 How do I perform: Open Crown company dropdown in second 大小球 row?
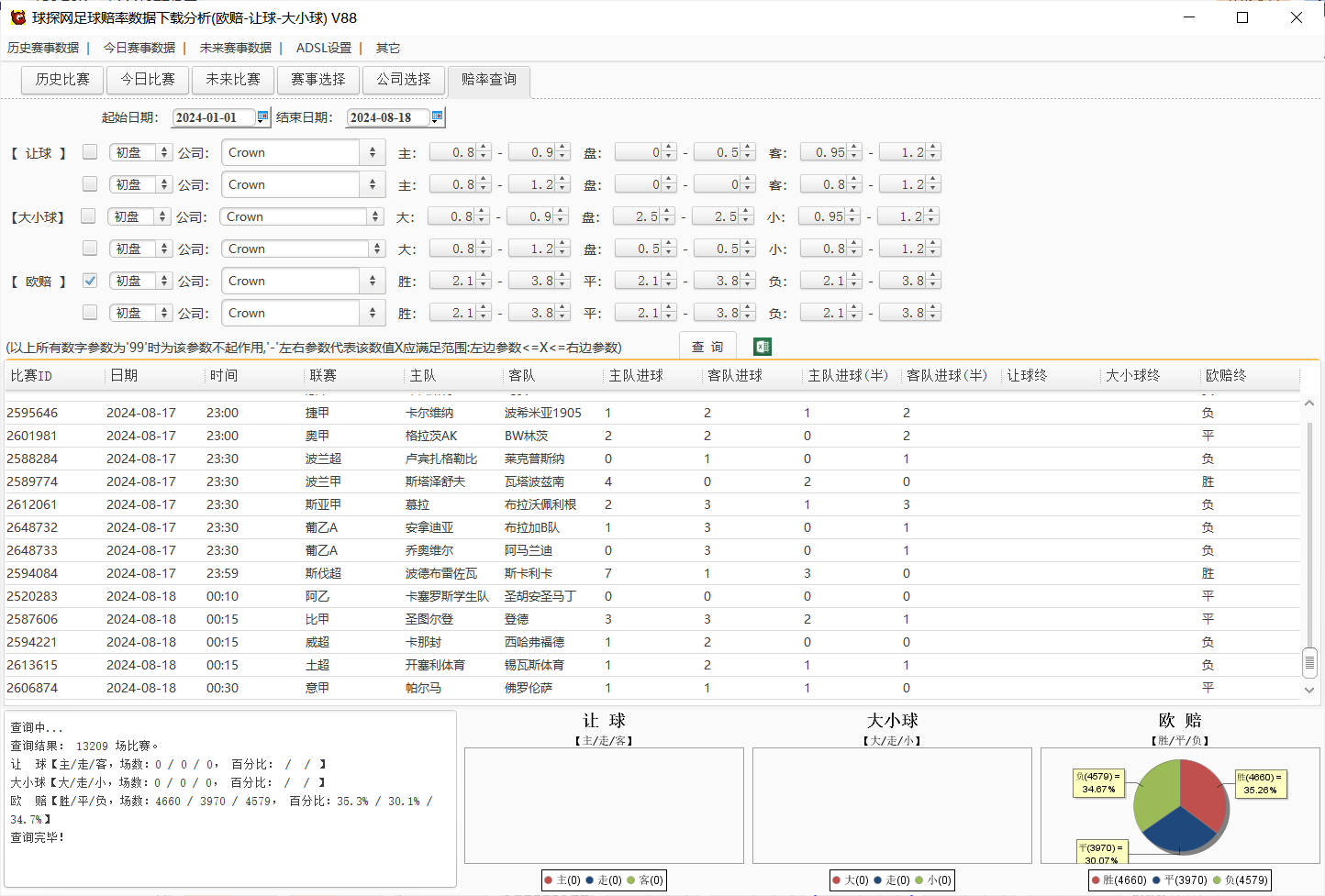tap(303, 249)
